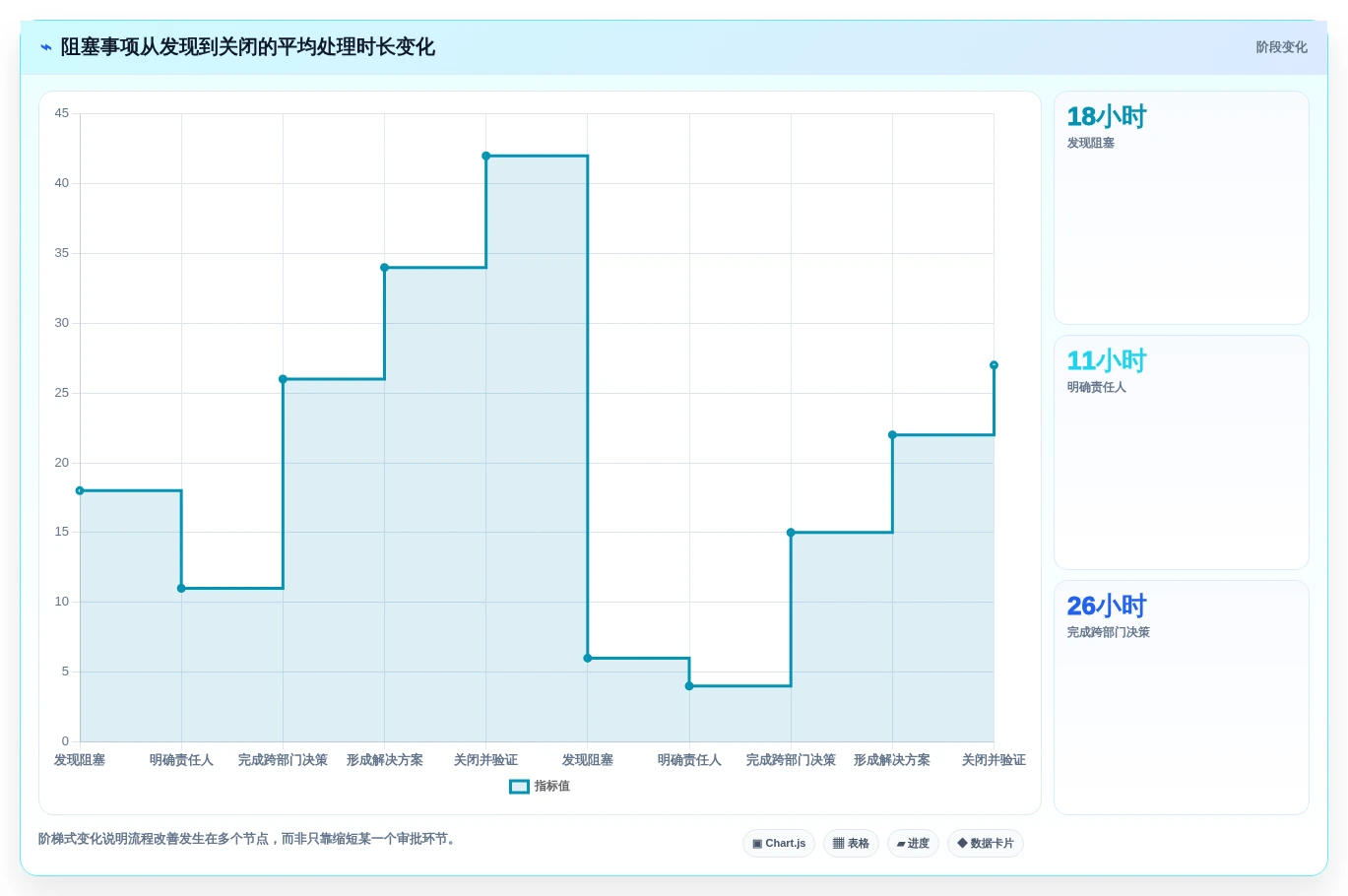Click the y-axis label 30
The width and height of the screenshot is (1348, 896).
tap(62, 323)
